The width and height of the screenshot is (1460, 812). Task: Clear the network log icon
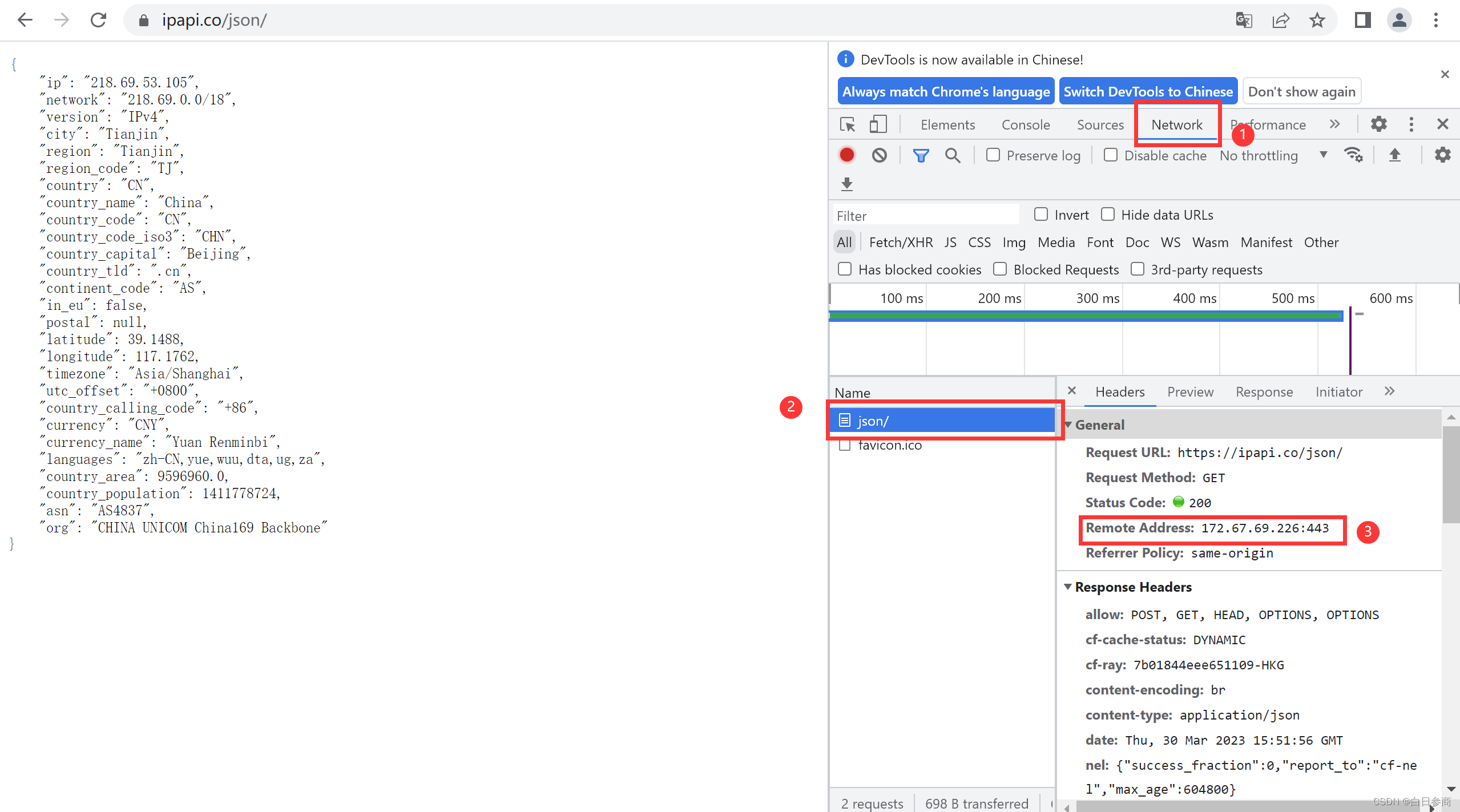[879, 155]
